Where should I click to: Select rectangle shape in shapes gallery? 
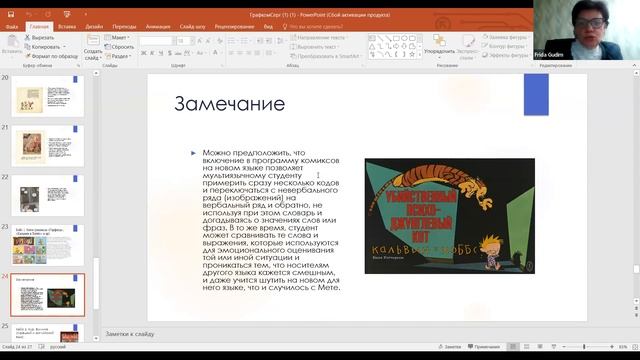[x=396, y=38]
